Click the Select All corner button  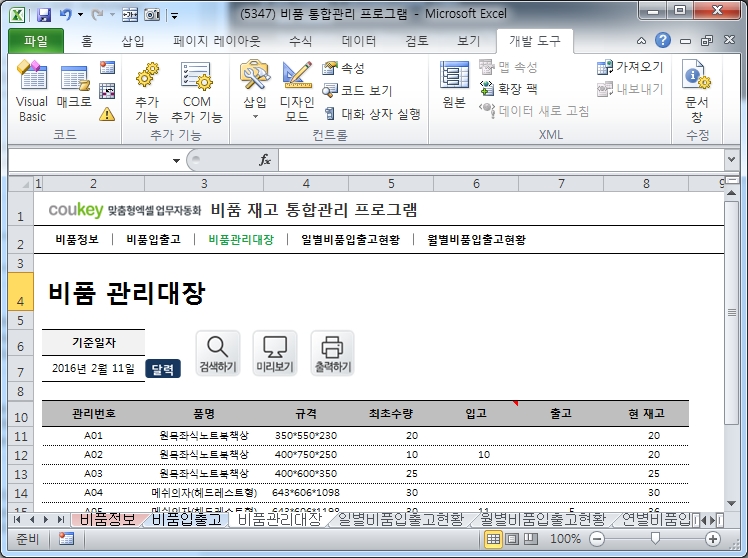[21, 184]
